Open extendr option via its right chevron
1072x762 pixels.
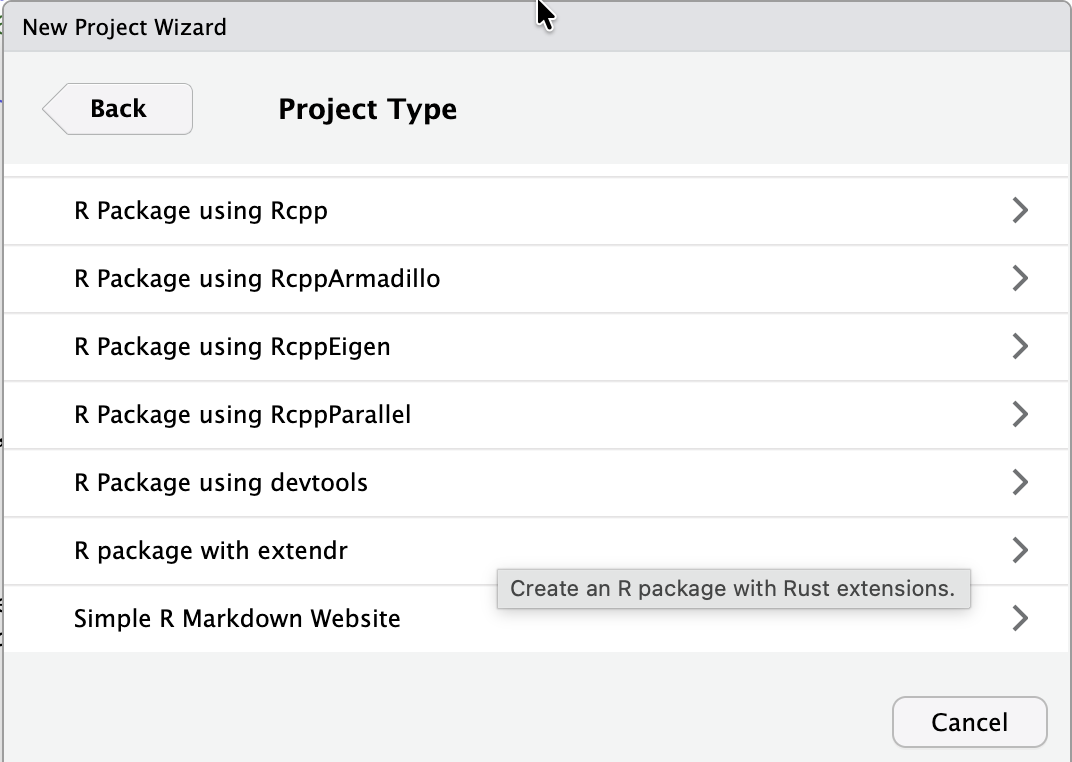1019,550
